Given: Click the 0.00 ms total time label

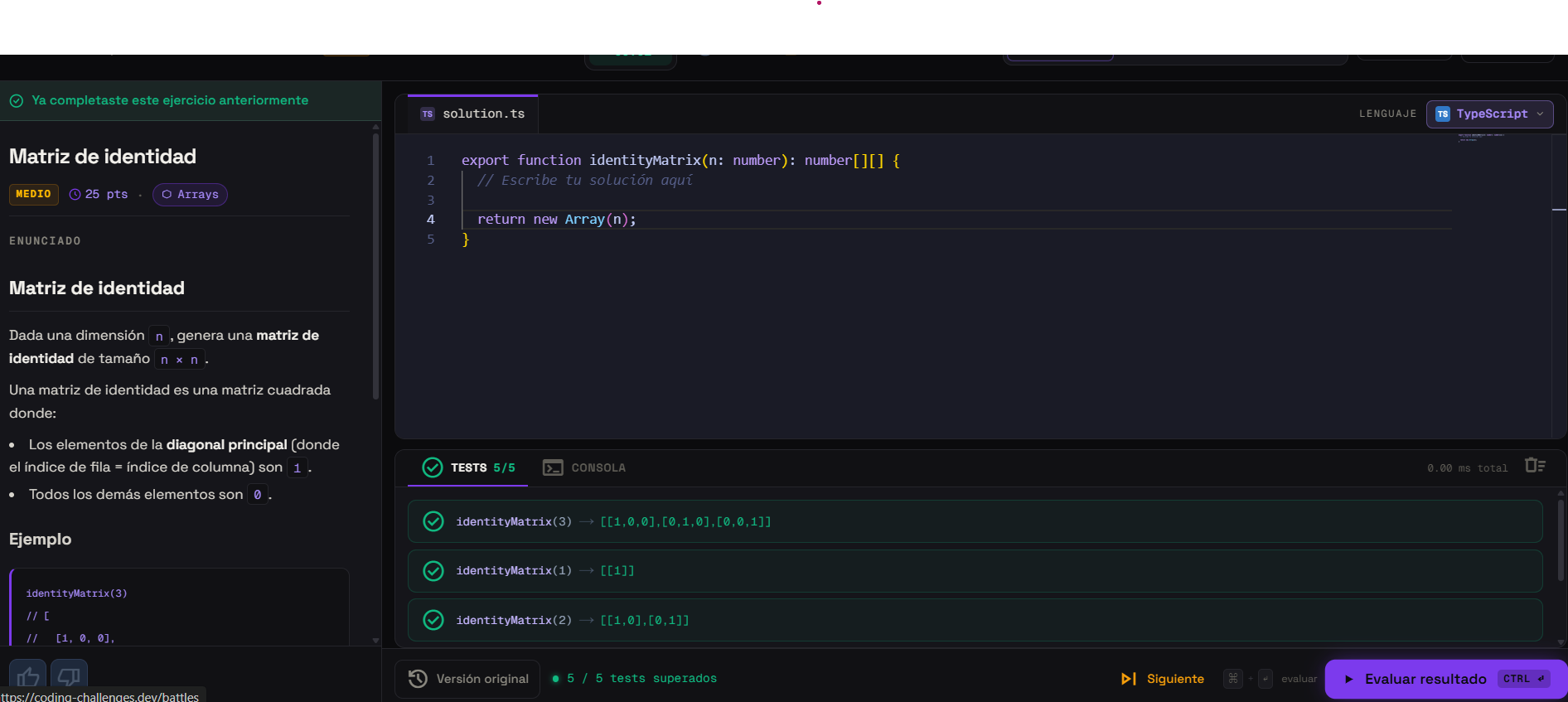Looking at the screenshot, I should [x=1467, y=468].
